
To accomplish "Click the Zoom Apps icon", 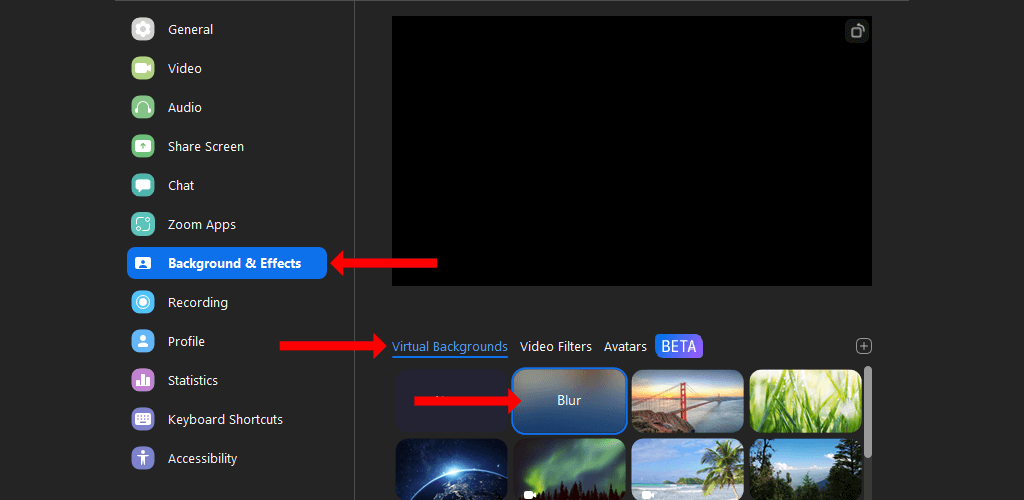I will pyautogui.click(x=143, y=224).
